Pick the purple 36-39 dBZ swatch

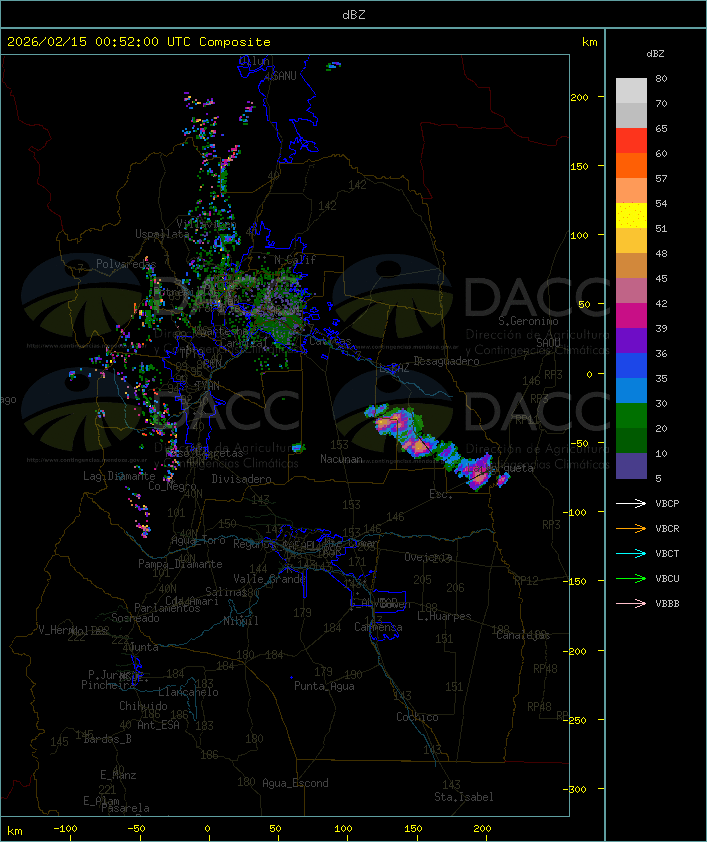coord(631,340)
